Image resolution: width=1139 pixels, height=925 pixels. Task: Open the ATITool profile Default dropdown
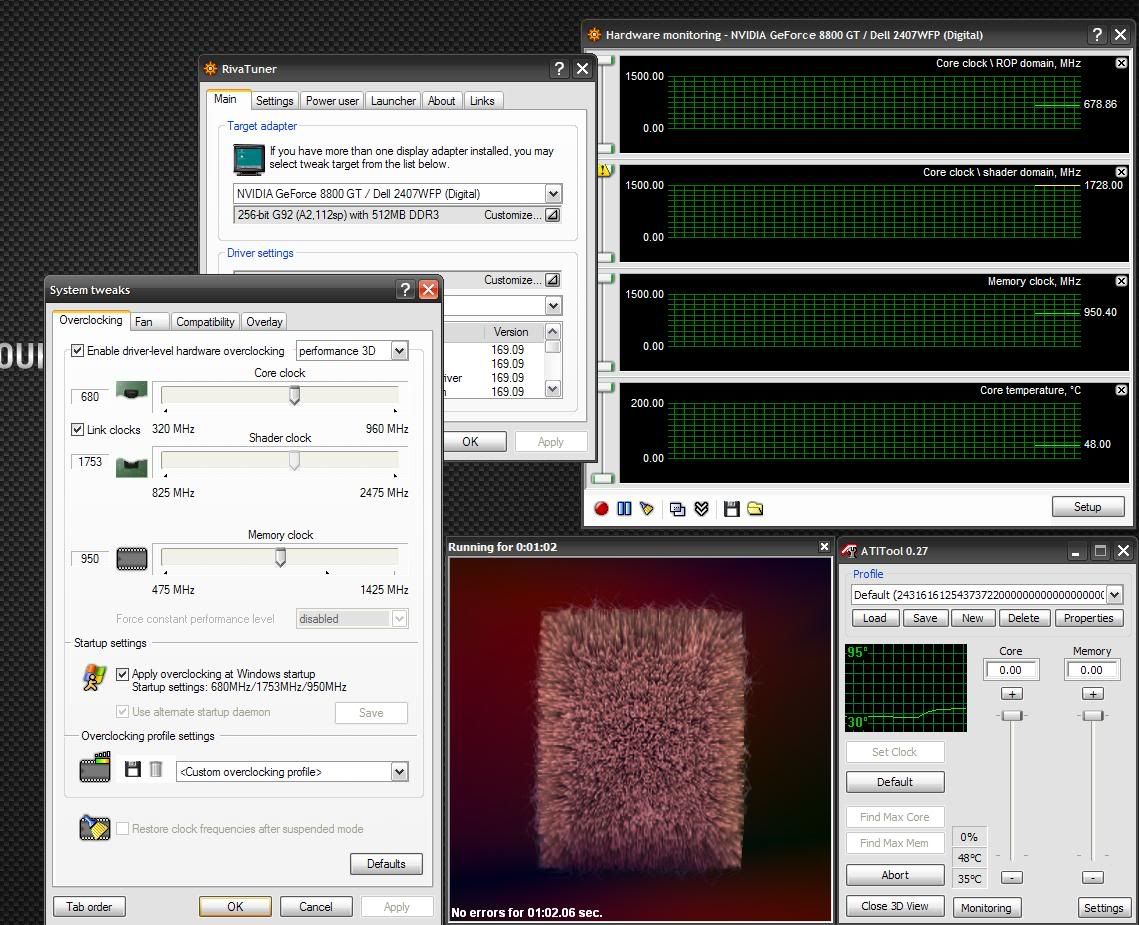pos(1114,595)
